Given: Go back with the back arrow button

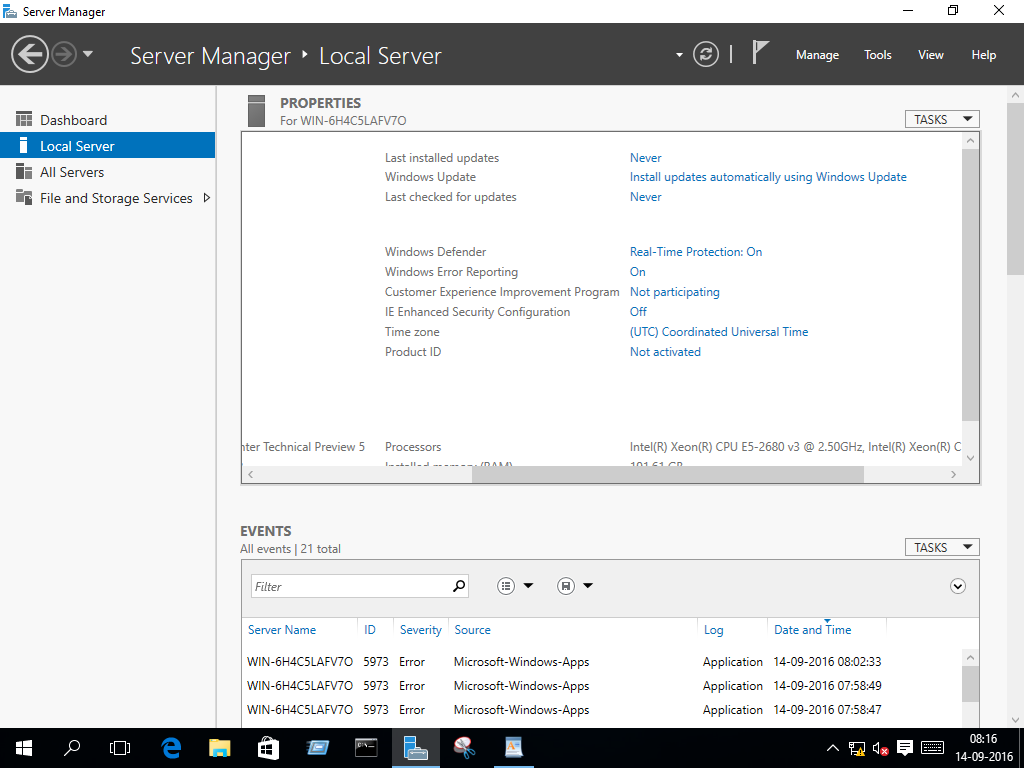Looking at the screenshot, I should click(x=30, y=54).
